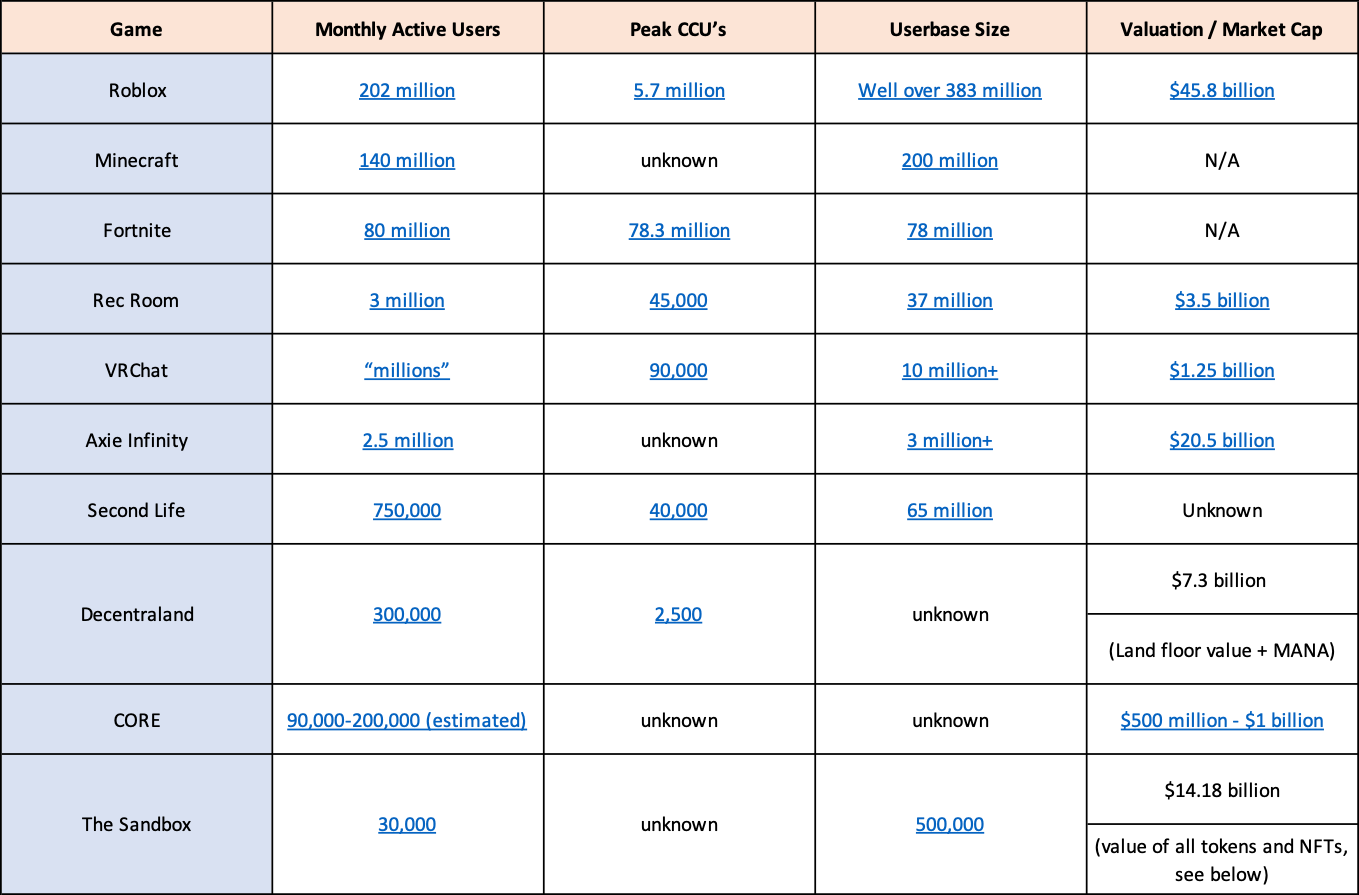The image size is (1359, 895).
Task: Follow the 500,000 userbase link
Action: pyautogui.click(x=950, y=824)
